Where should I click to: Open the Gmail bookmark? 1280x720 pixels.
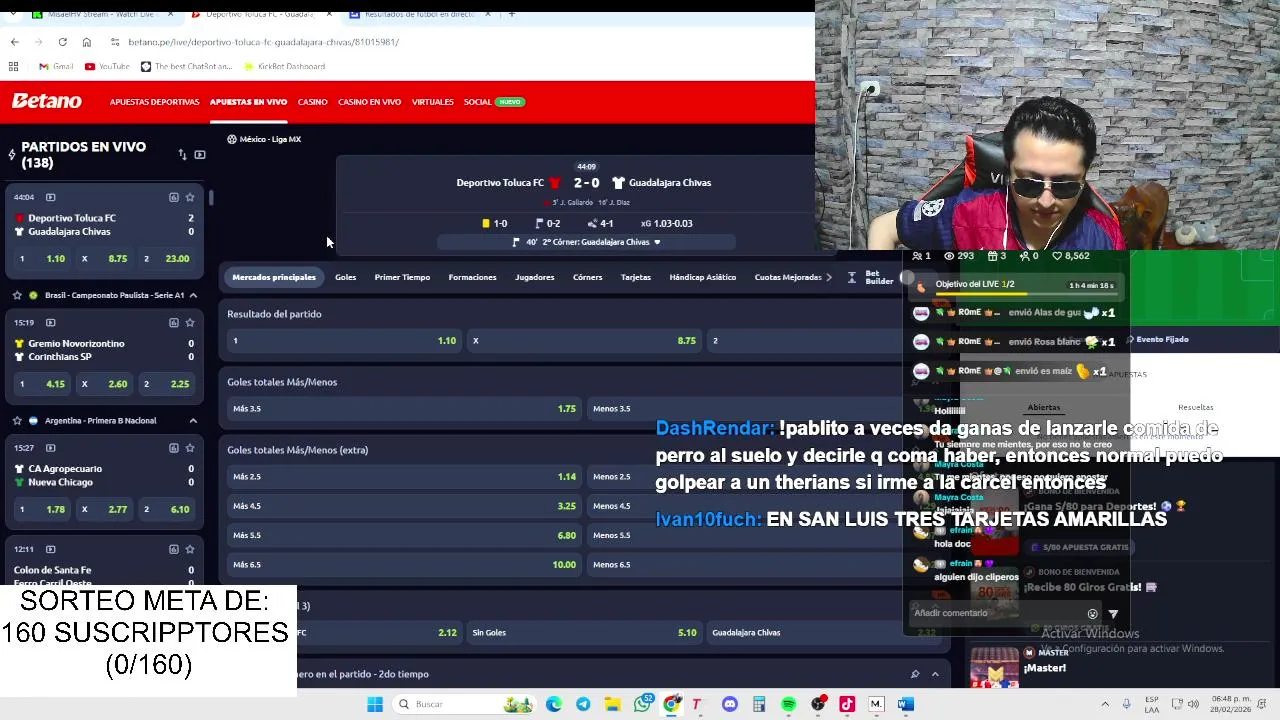[56, 66]
